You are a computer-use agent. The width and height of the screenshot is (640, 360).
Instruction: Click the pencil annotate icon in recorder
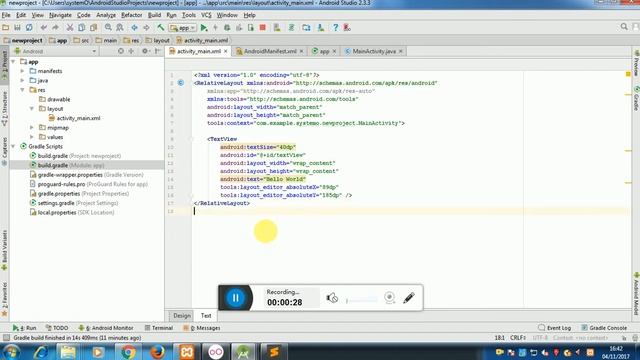pos(409,298)
